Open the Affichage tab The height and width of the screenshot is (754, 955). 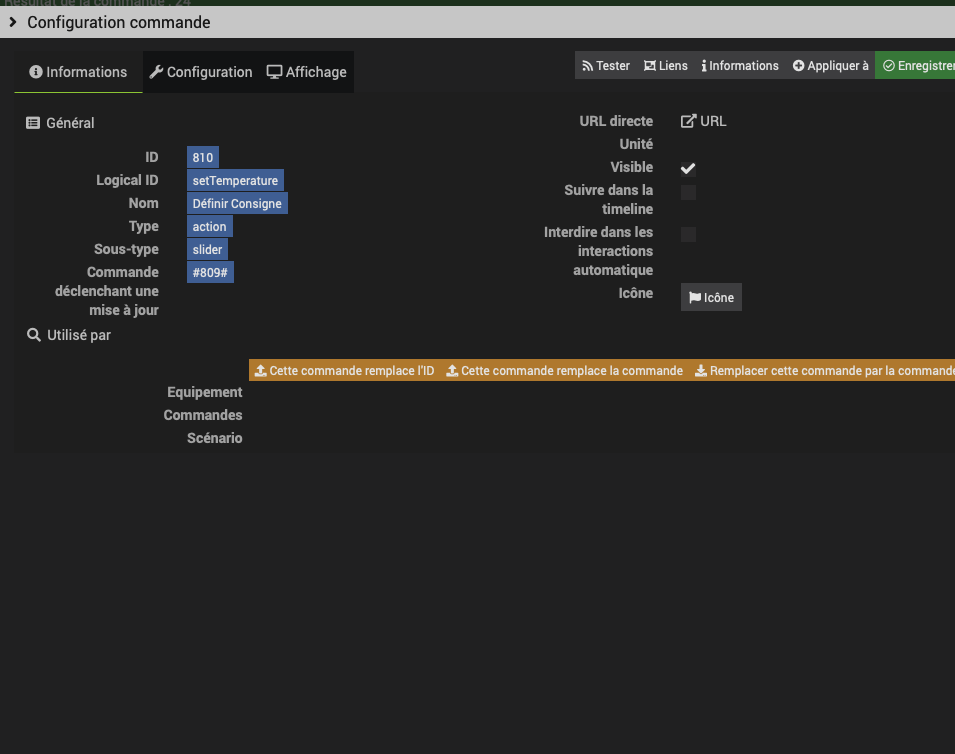click(306, 72)
